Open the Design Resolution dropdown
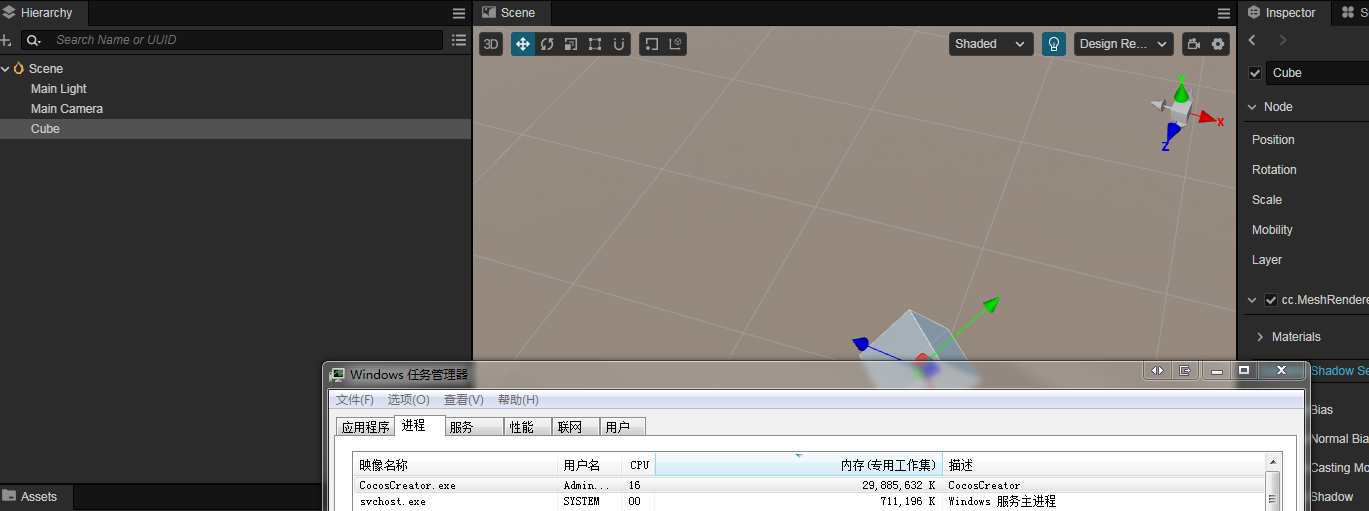1369x511 pixels. [1124, 44]
